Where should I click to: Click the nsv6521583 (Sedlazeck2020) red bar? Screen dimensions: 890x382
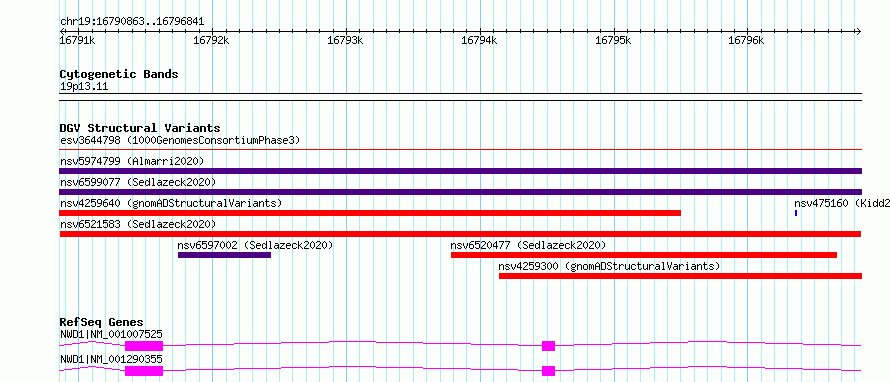pyautogui.click(x=460, y=234)
